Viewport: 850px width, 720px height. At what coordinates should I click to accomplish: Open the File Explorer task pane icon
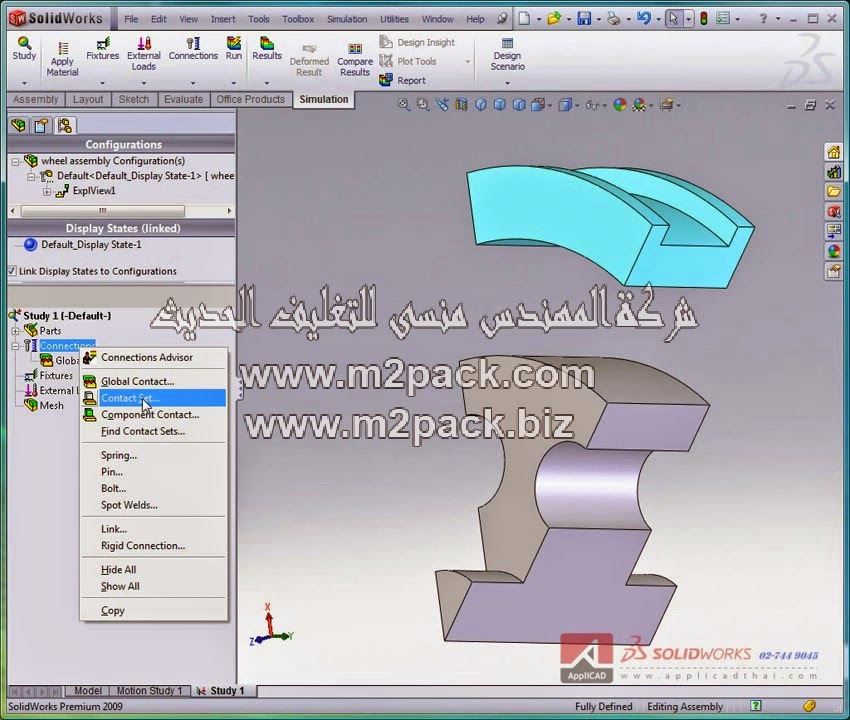tap(834, 191)
